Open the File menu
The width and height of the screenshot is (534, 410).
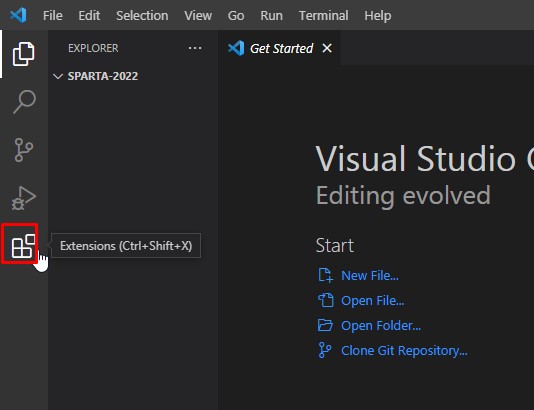pyautogui.click(x=53, y=16)
